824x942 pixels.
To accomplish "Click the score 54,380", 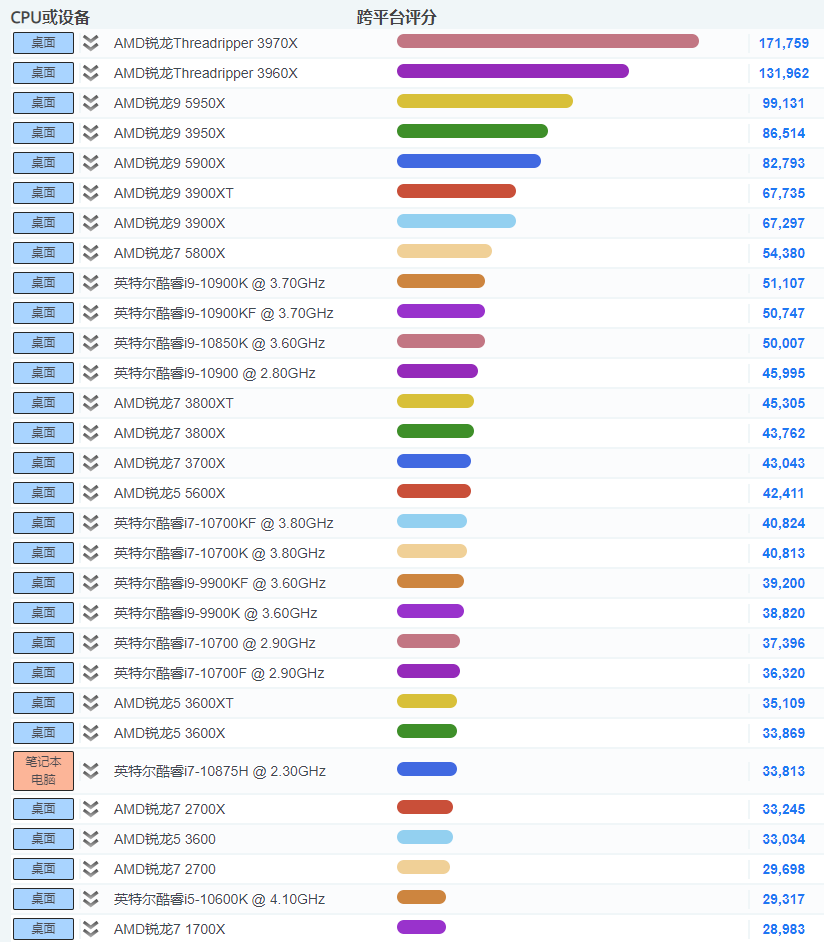I will tap(783, 254).
